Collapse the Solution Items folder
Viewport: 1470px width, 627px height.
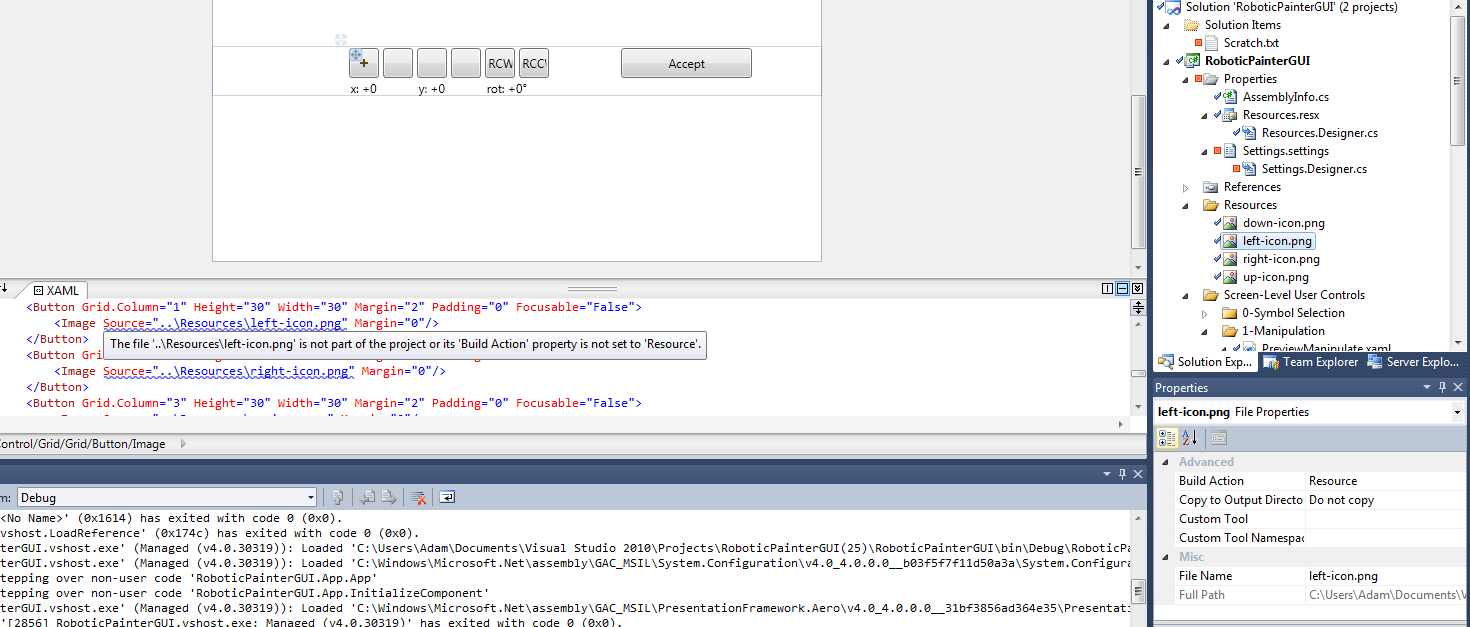pos(1167,25)
